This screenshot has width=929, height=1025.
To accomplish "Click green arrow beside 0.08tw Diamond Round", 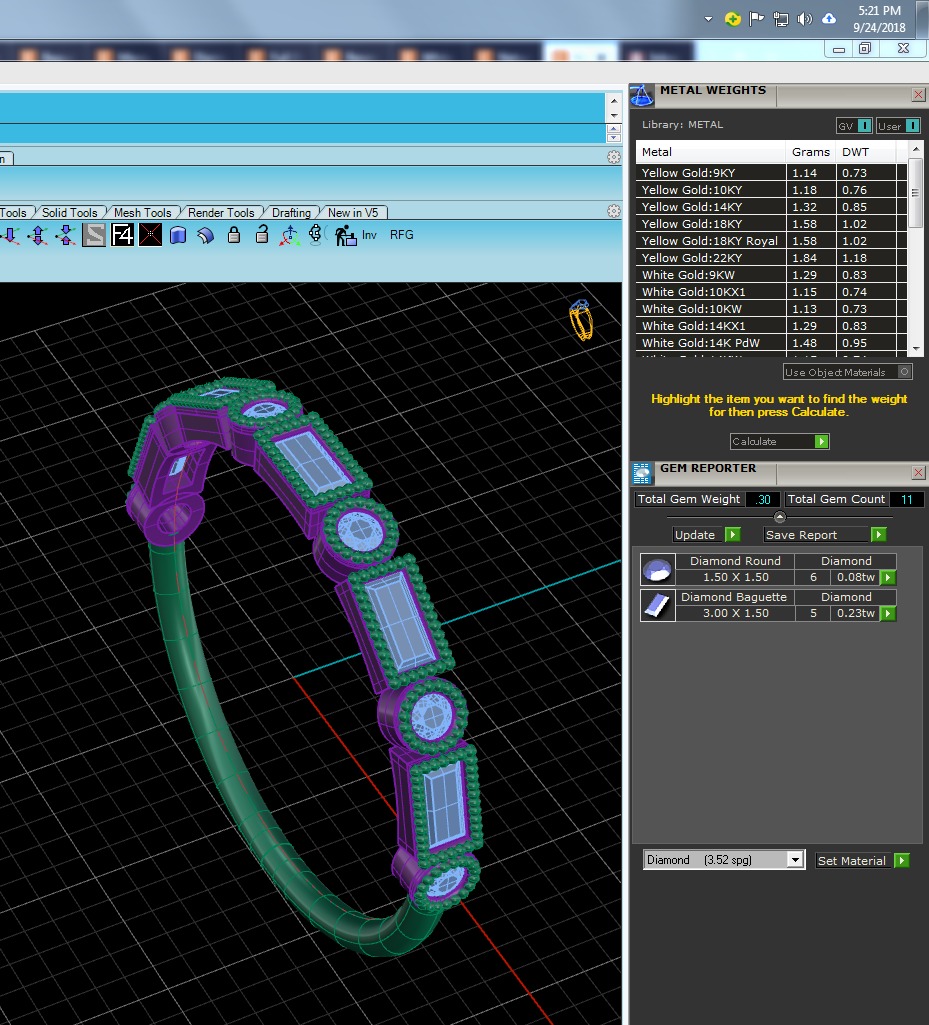I will 888,577.
